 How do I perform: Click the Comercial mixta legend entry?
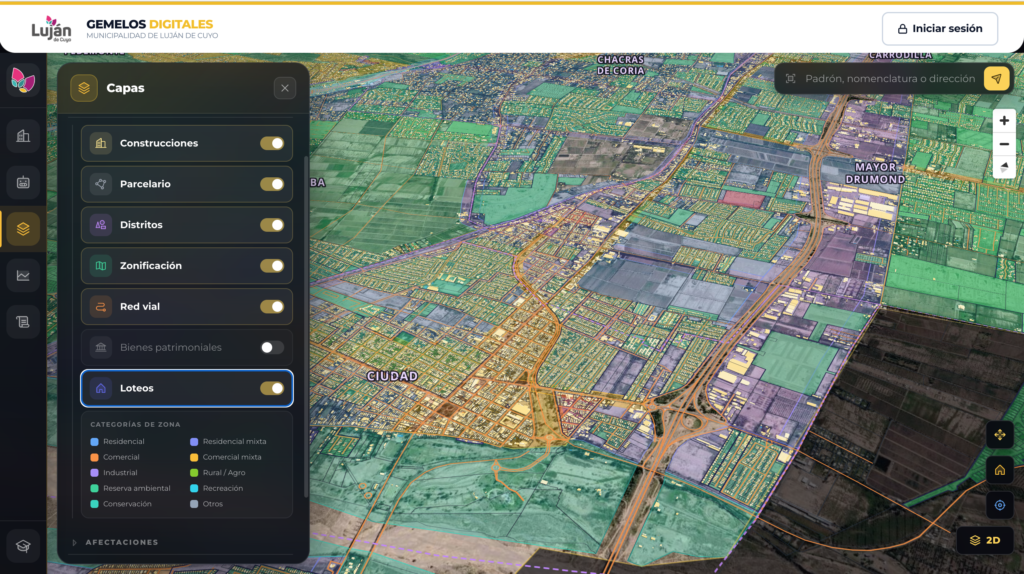tap(226, 457)
